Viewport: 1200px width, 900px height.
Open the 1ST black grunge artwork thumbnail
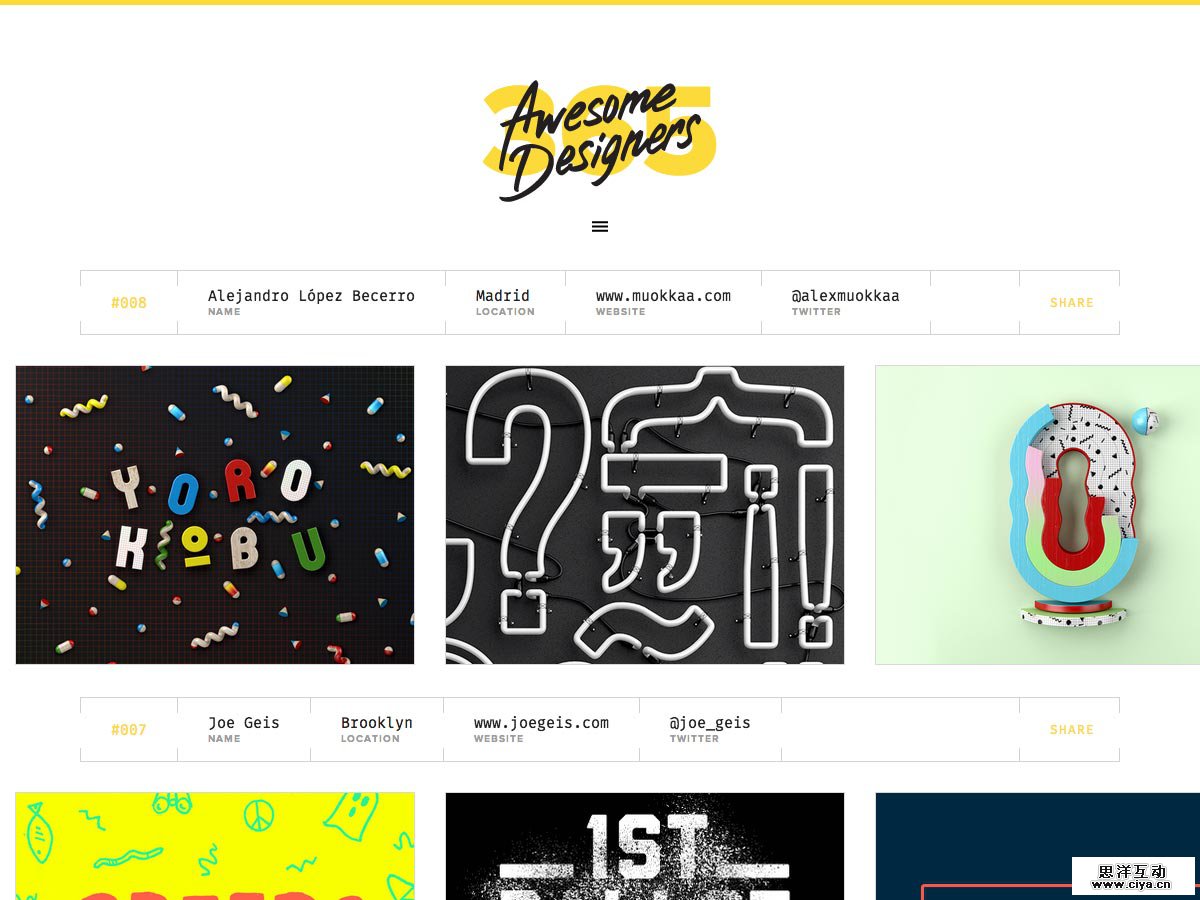[x=645, y=846]
